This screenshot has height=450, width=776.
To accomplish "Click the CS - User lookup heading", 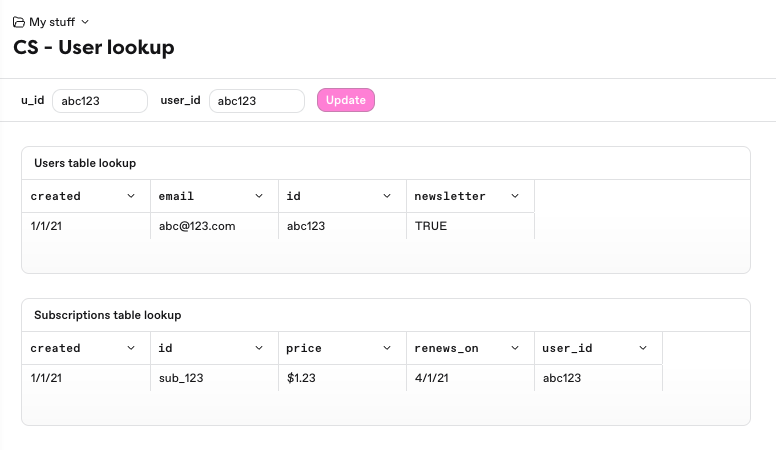I will tap(94, 48).
